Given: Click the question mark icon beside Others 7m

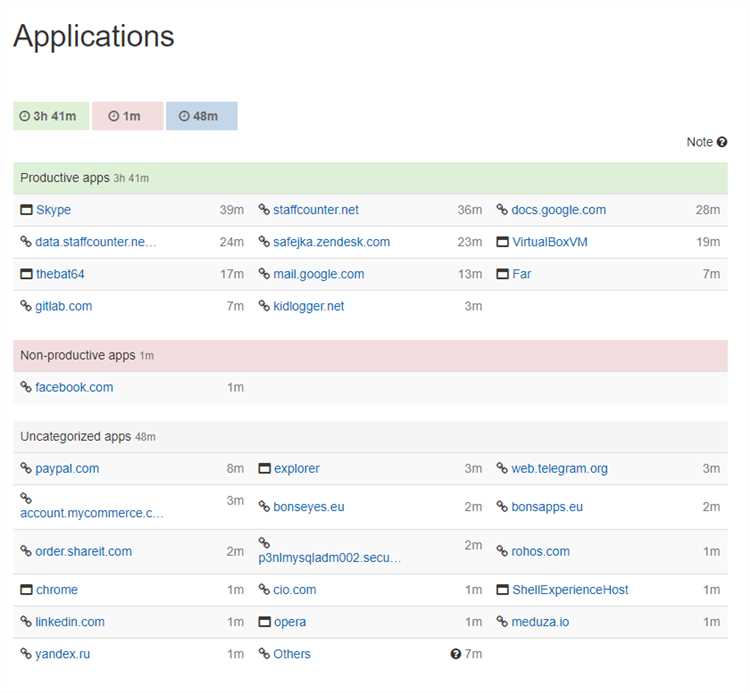Looking at the screenshot, I should pyautogui.click(x=455, y=654).
